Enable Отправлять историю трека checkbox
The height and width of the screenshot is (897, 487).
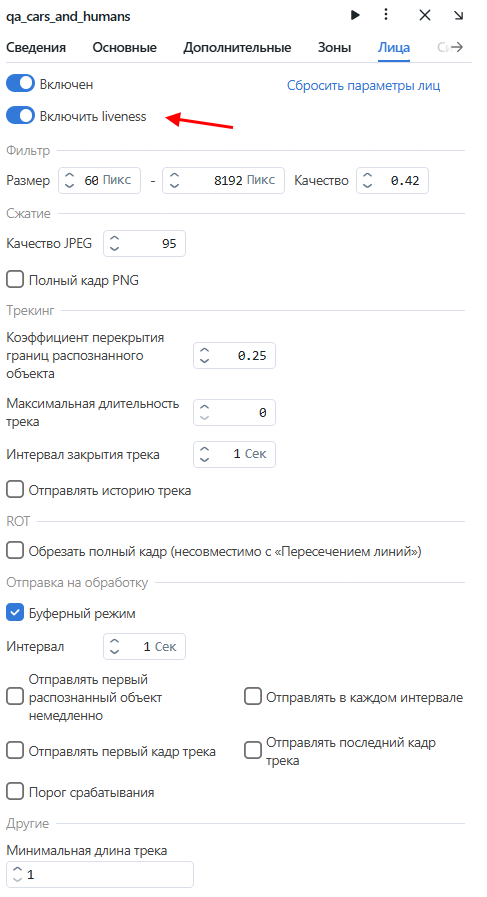(15, 490)
